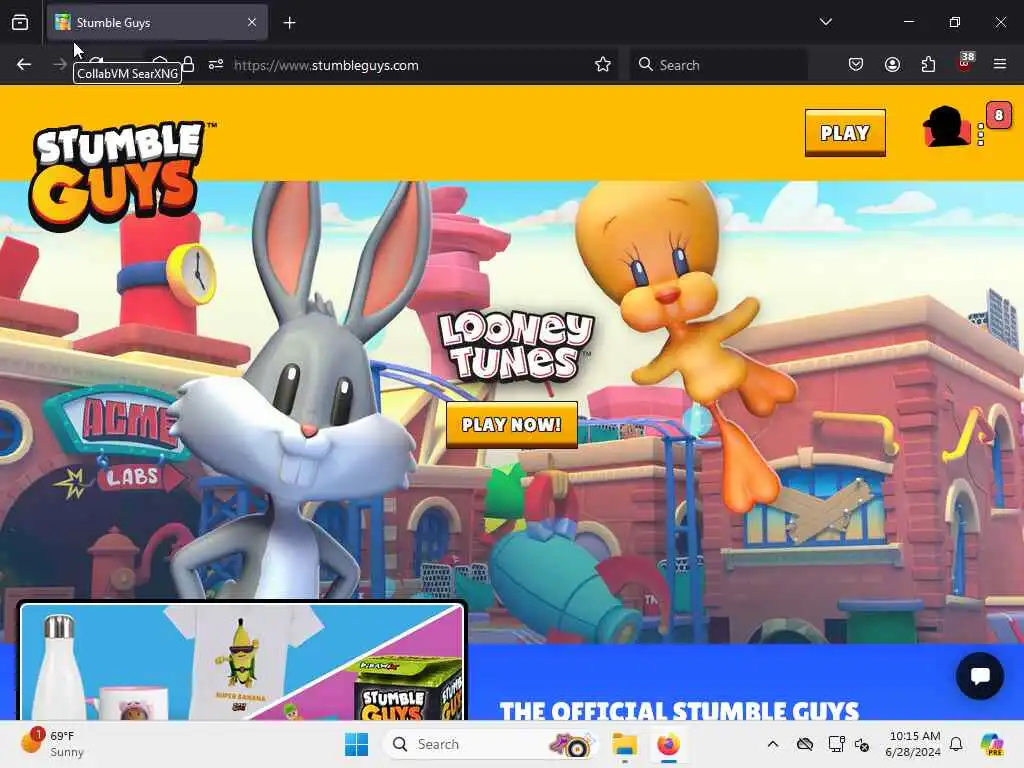
Task: Open the clock showing 10:15 AM
Action: pyautogui.click(x=913, y=744)
